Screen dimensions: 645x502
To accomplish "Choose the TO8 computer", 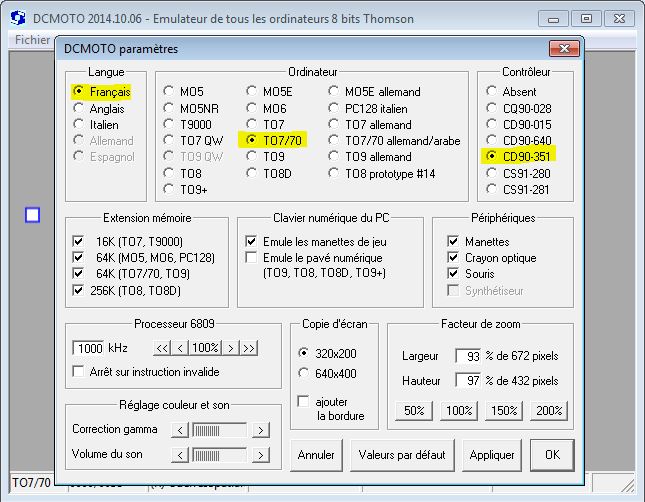I will tap(182, 174).
